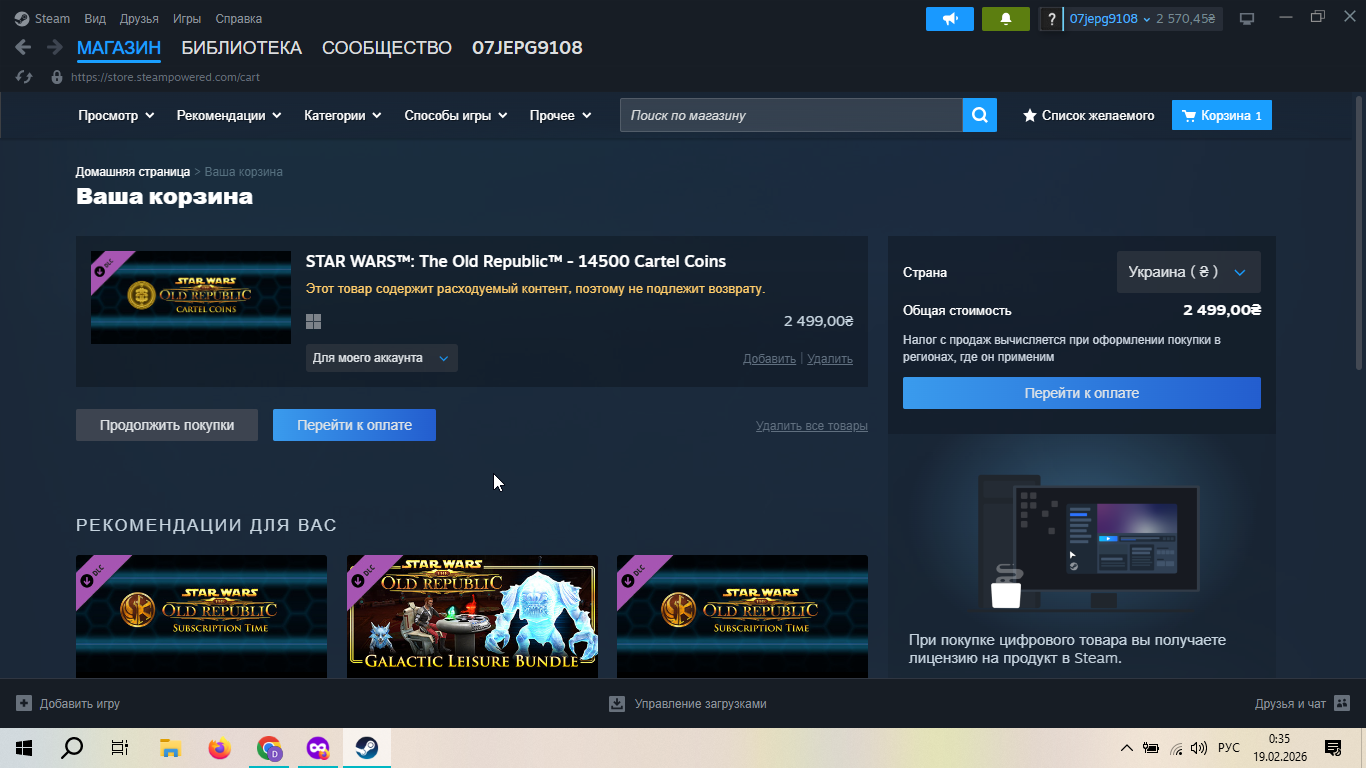Click the Steam logo icon in the menu bar
The width and height of the screenshot is (1366, 768).
(22, 18)
